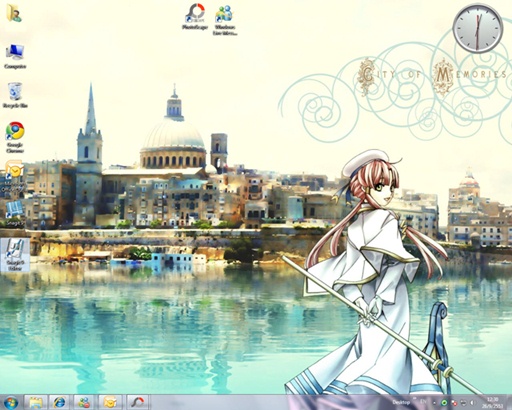The image size is (512, 410).
Task: Show hidden system tray icons
Action: tap(434, 403)
